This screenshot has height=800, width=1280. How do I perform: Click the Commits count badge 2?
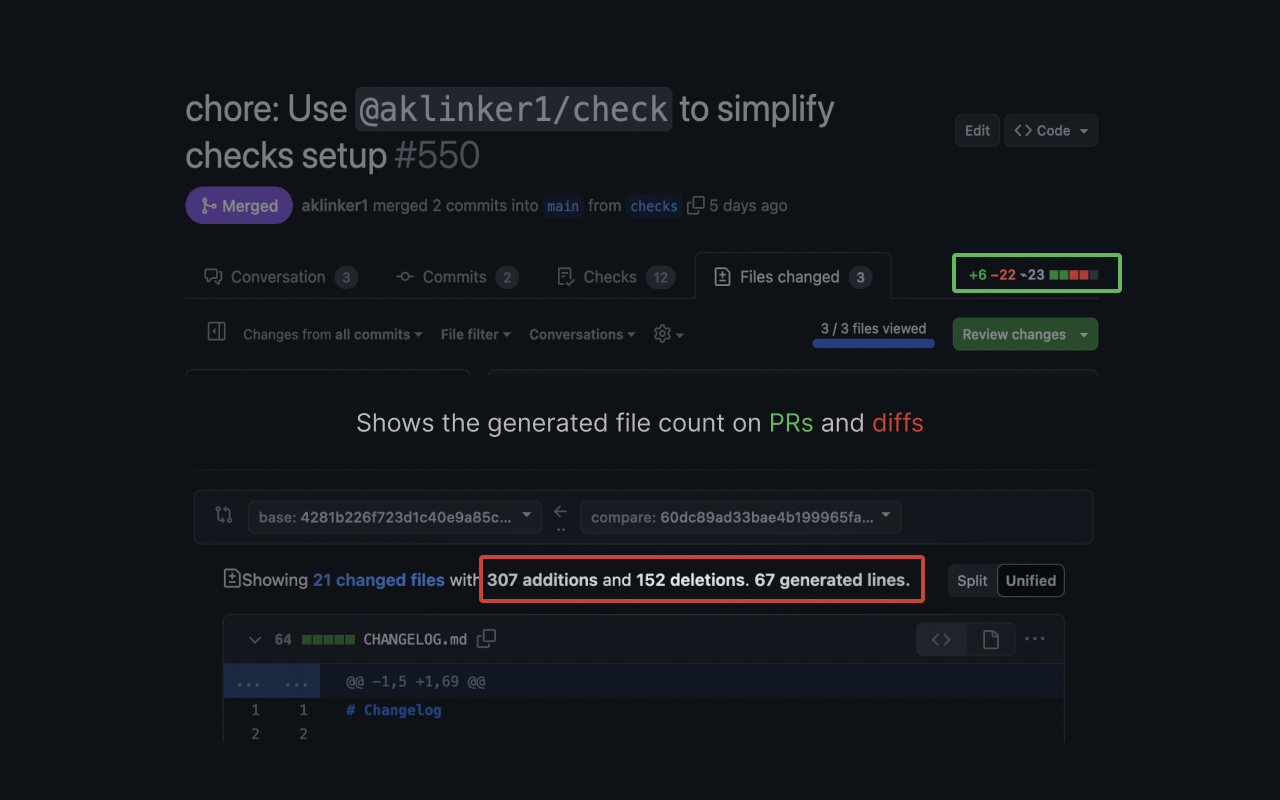click(507, 277)
